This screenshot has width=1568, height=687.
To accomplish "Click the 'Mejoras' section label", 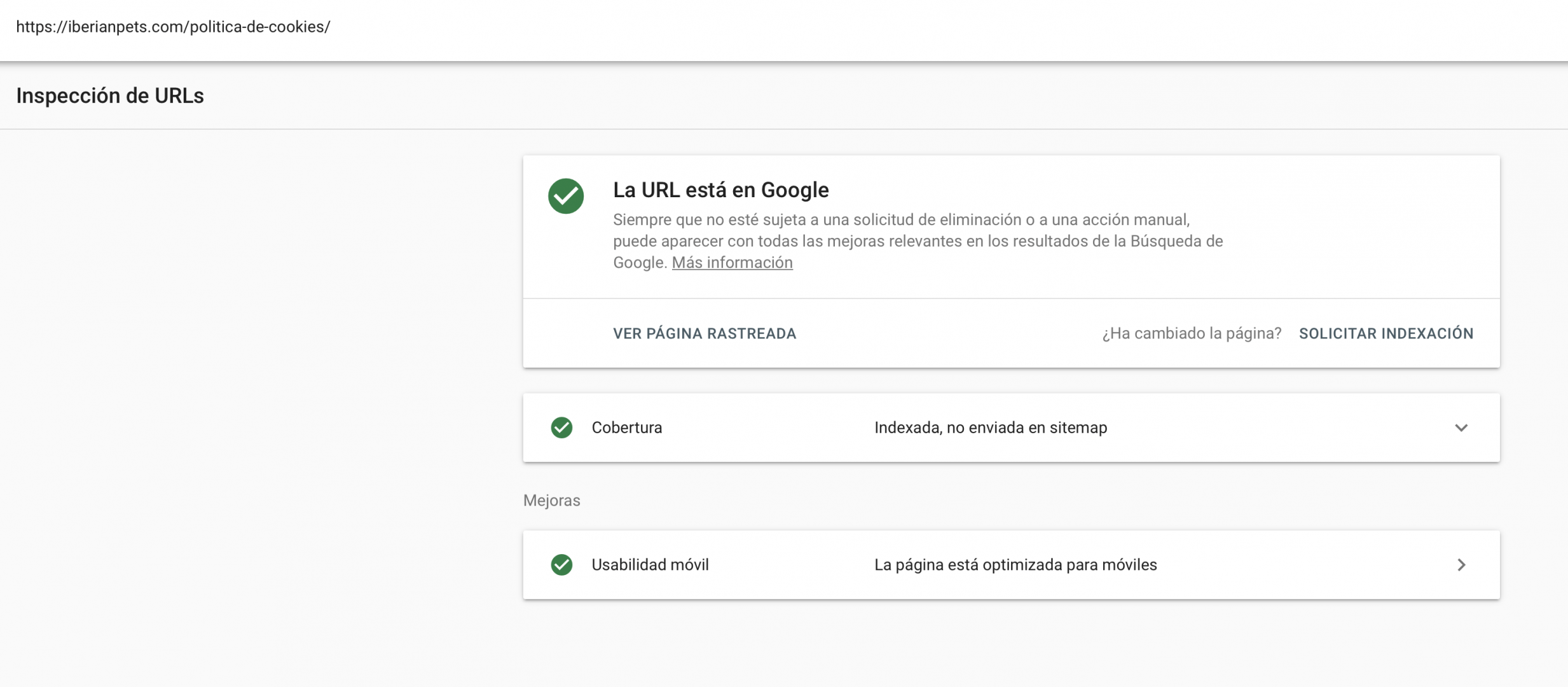I will coord(552,501).
